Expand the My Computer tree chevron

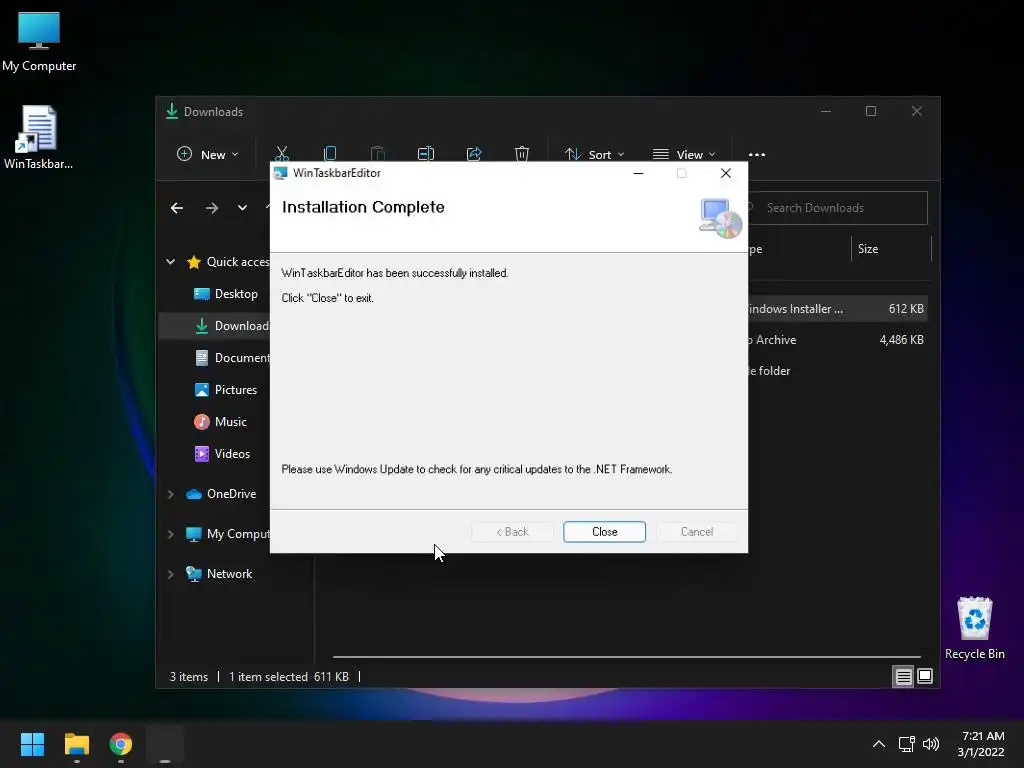click(x=170, y=534)
